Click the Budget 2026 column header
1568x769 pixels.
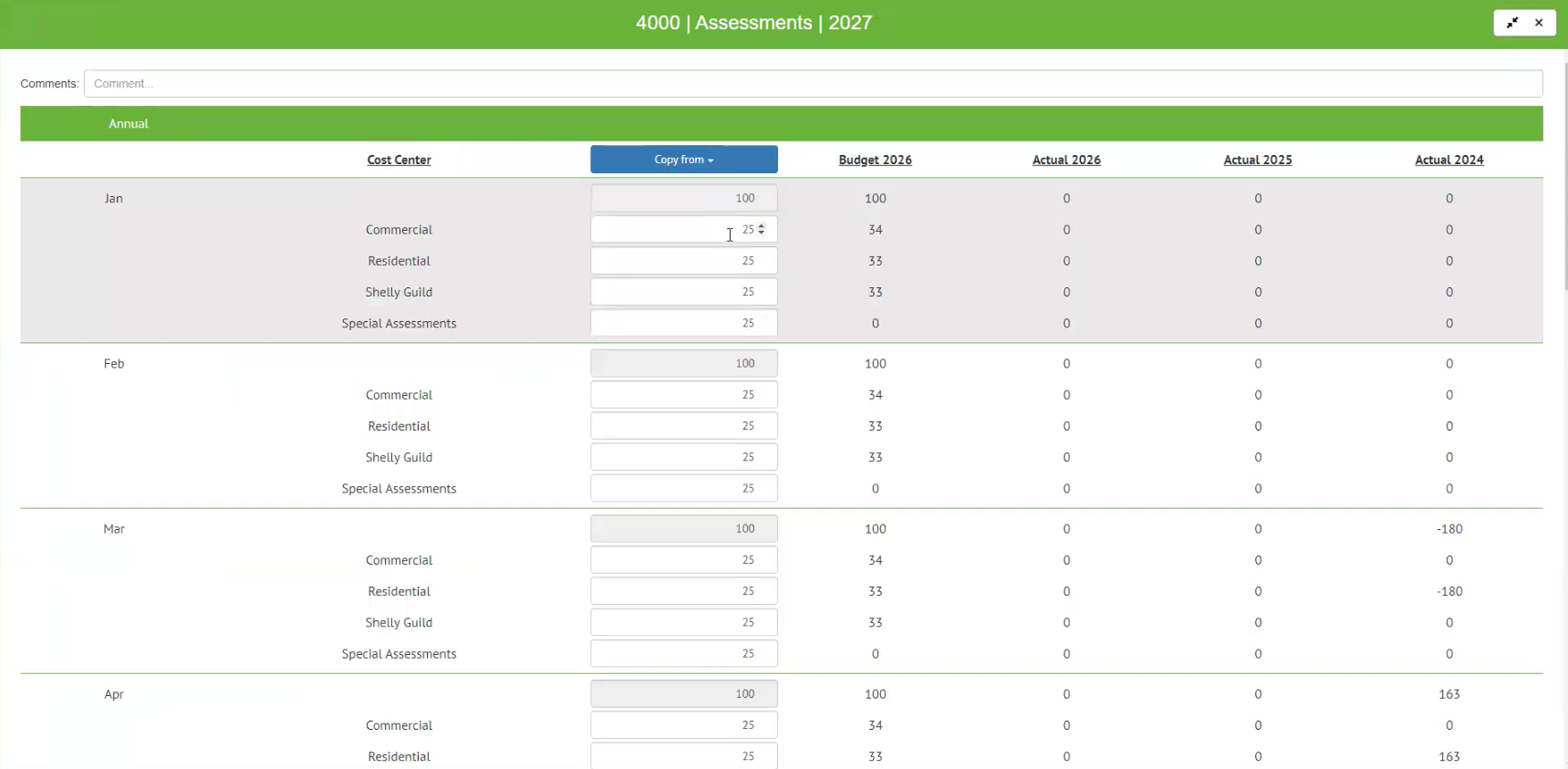click(875, 160)
